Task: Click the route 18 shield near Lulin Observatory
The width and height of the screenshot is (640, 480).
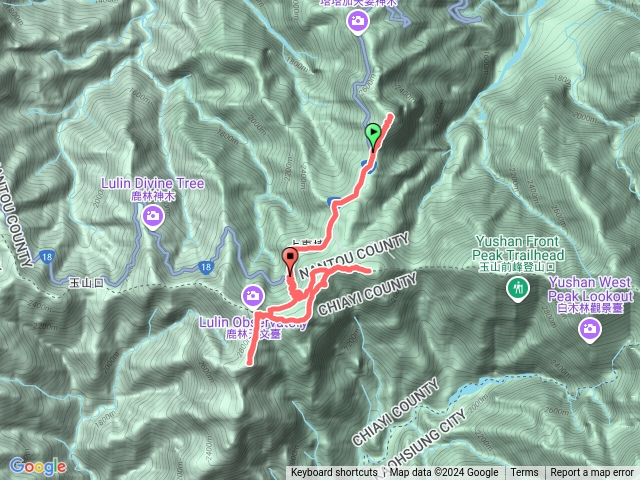Action: point(206,267)
